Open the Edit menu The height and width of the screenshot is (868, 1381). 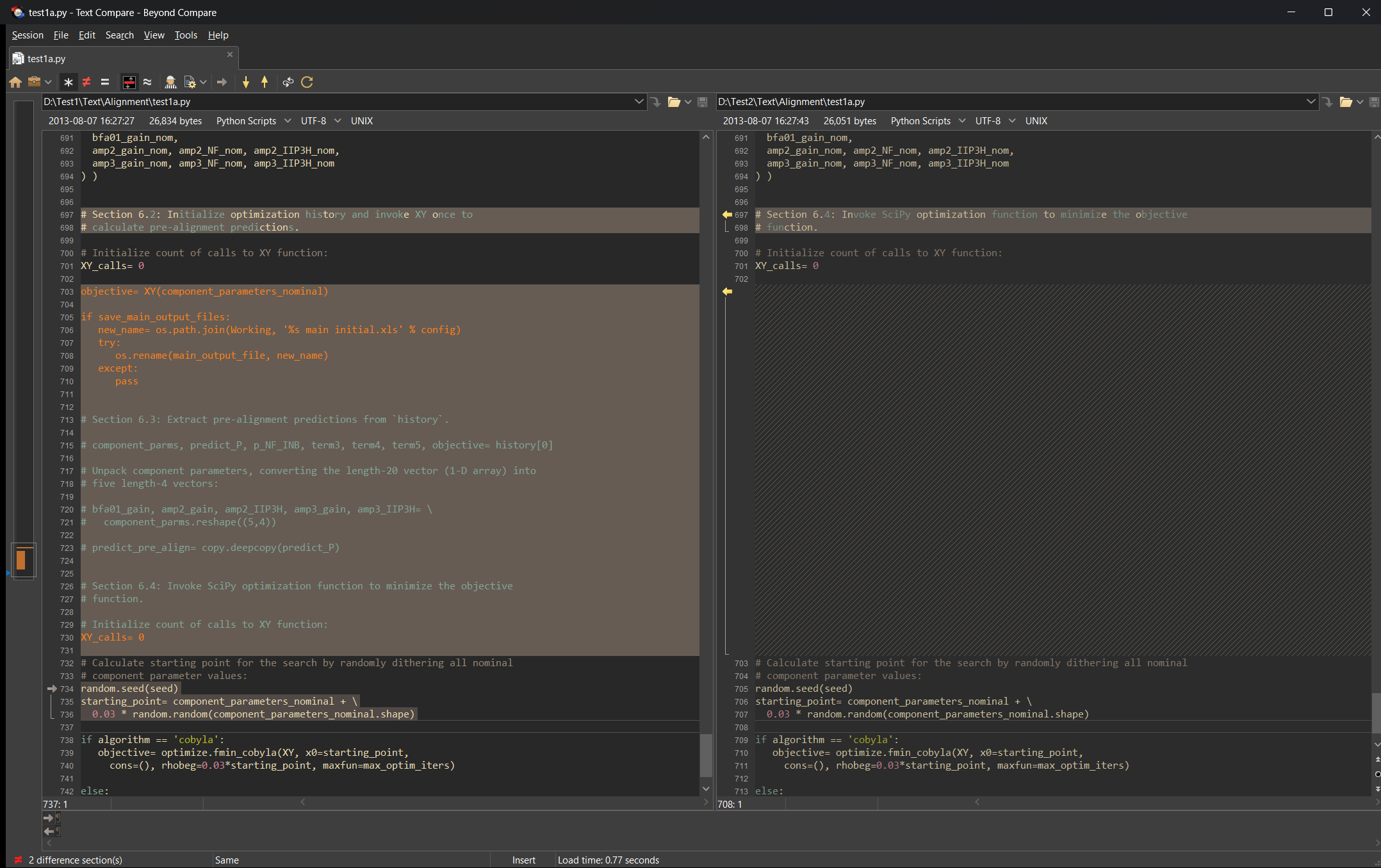pyautogui.click(x=87, y=35)
